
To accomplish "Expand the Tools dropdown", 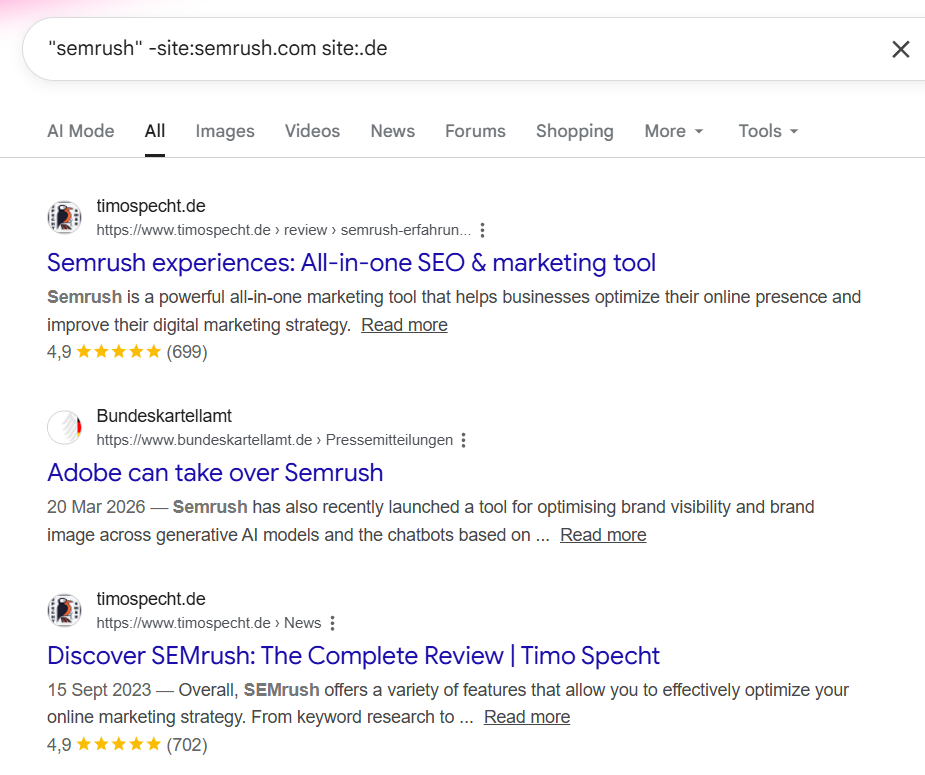I will pos(768,131).
